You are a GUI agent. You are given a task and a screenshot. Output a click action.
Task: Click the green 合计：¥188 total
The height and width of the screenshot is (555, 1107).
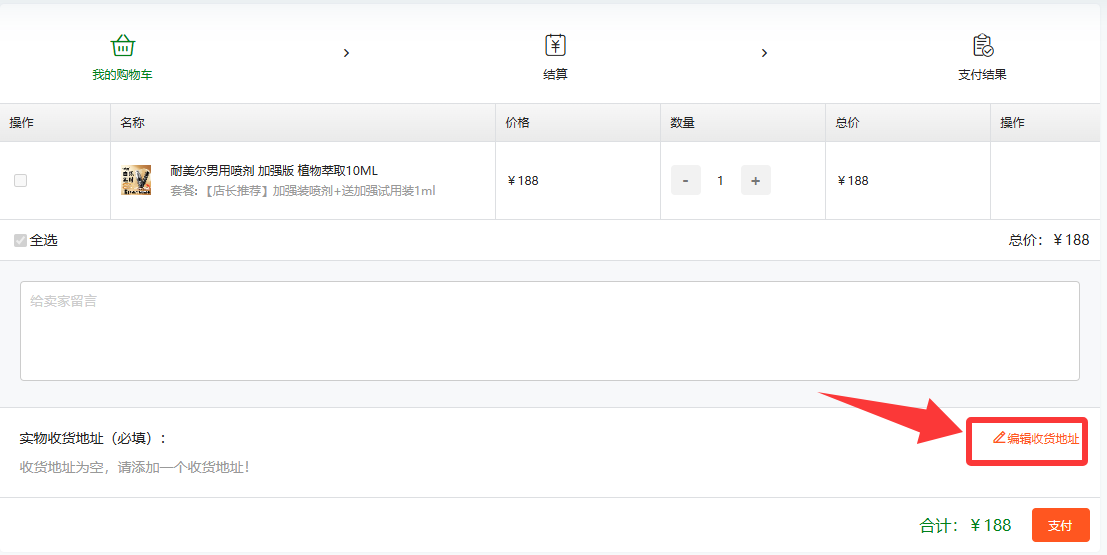click(x=965, y=525)
